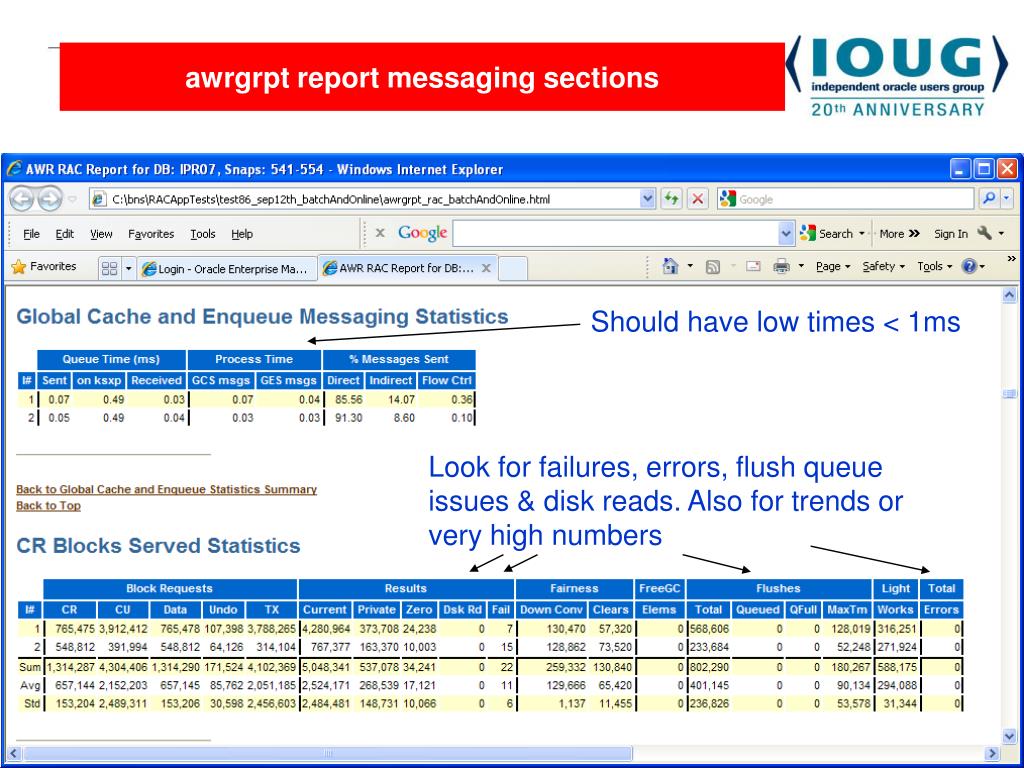The width and height of the screenshot is (1024, 768).
Task: Click the 128,019 MaxTm value
Action: pyautogui.click(x=852, y=629)
